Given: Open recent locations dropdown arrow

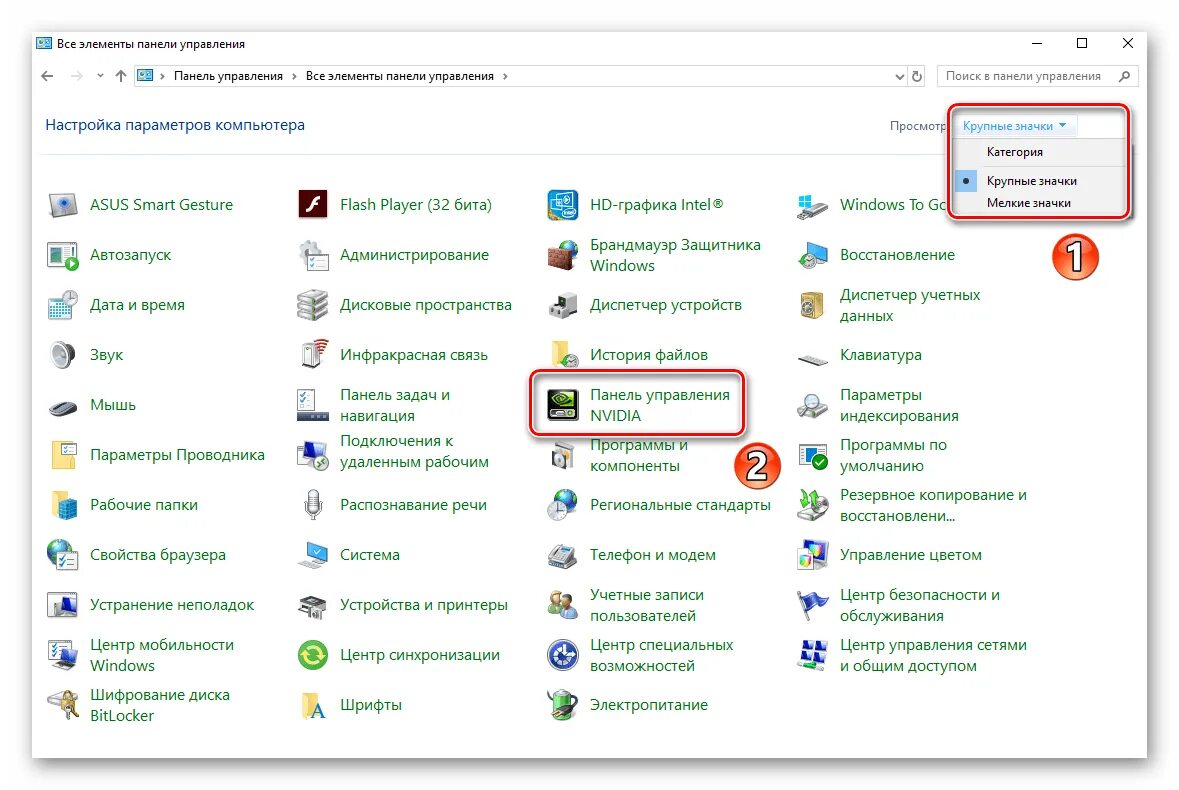Looking at the screenshot, I should (x=100, y=76).
